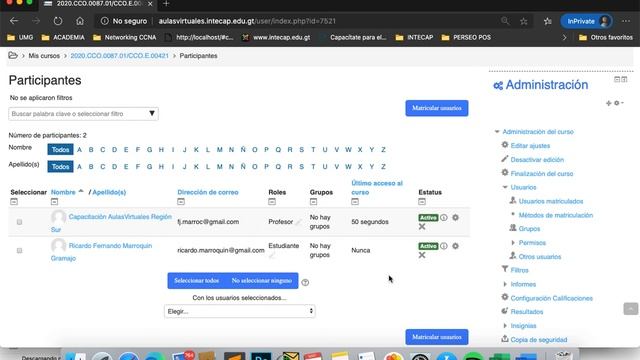The width and height of the screenshot is (640, 360).
Task: Open the favorites list icon
Action: click(548, 21)
